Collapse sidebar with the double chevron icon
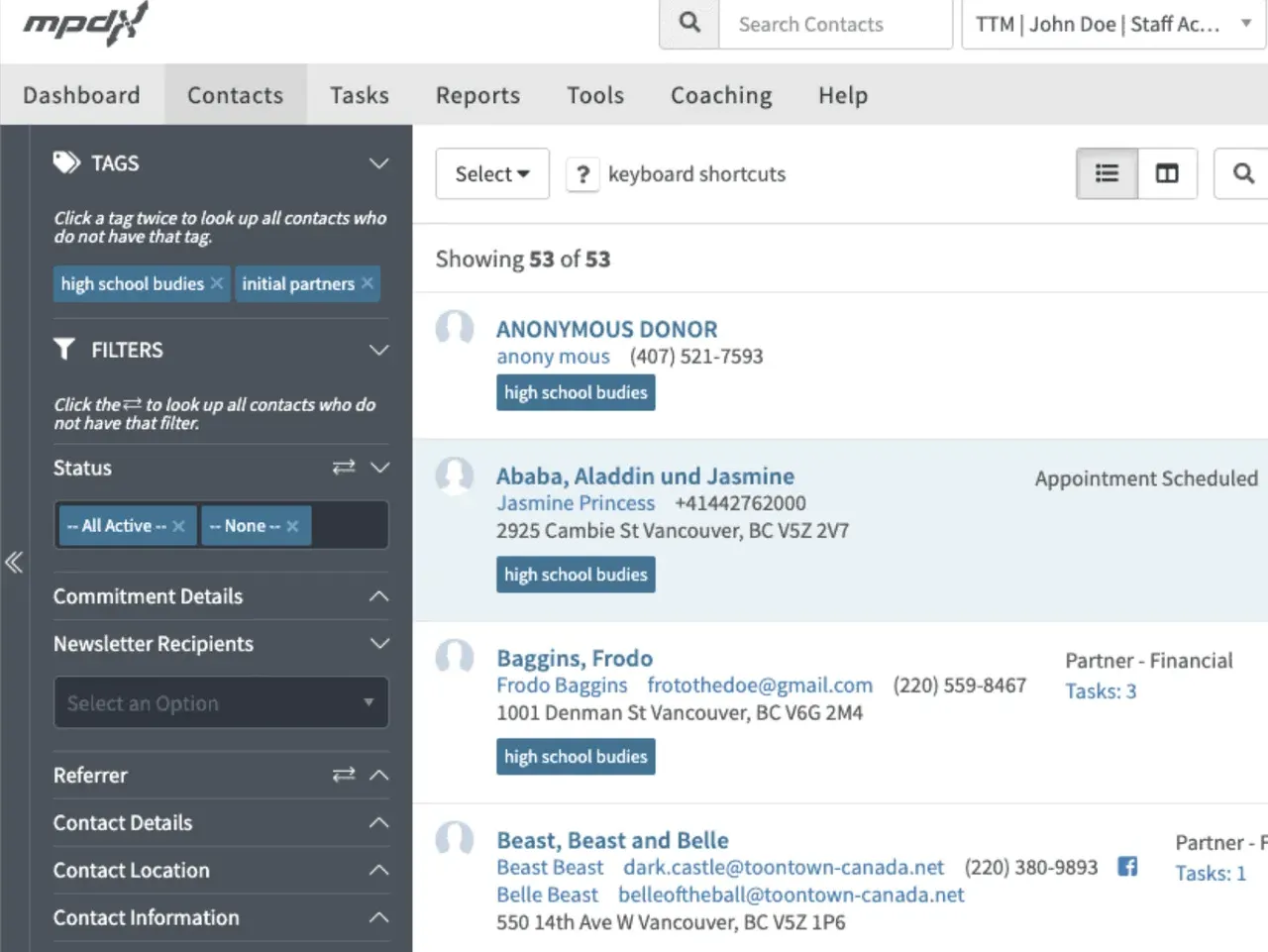This screenshot has height=952, width=1268. tap(14, 563)
